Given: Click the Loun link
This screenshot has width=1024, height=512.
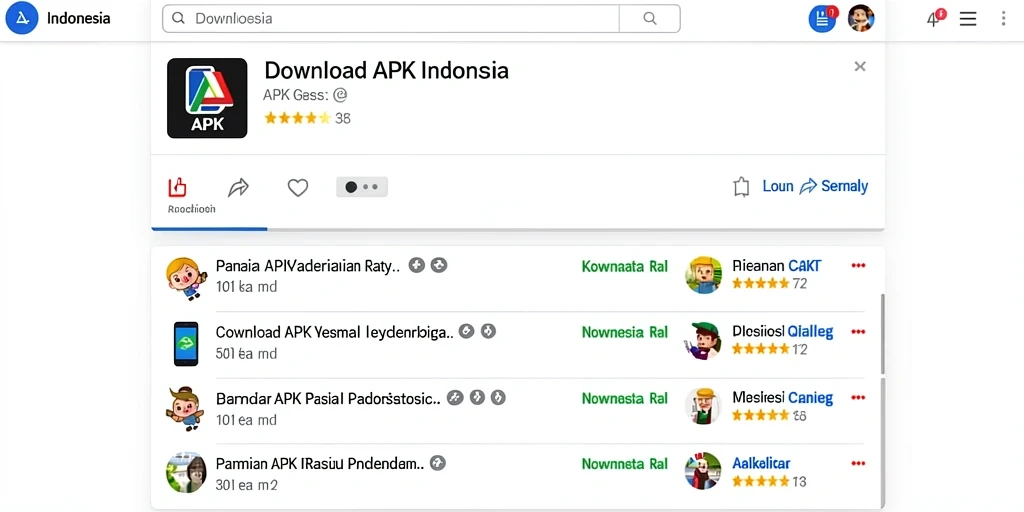Looking at the screenshot, I should pos(778,186).
